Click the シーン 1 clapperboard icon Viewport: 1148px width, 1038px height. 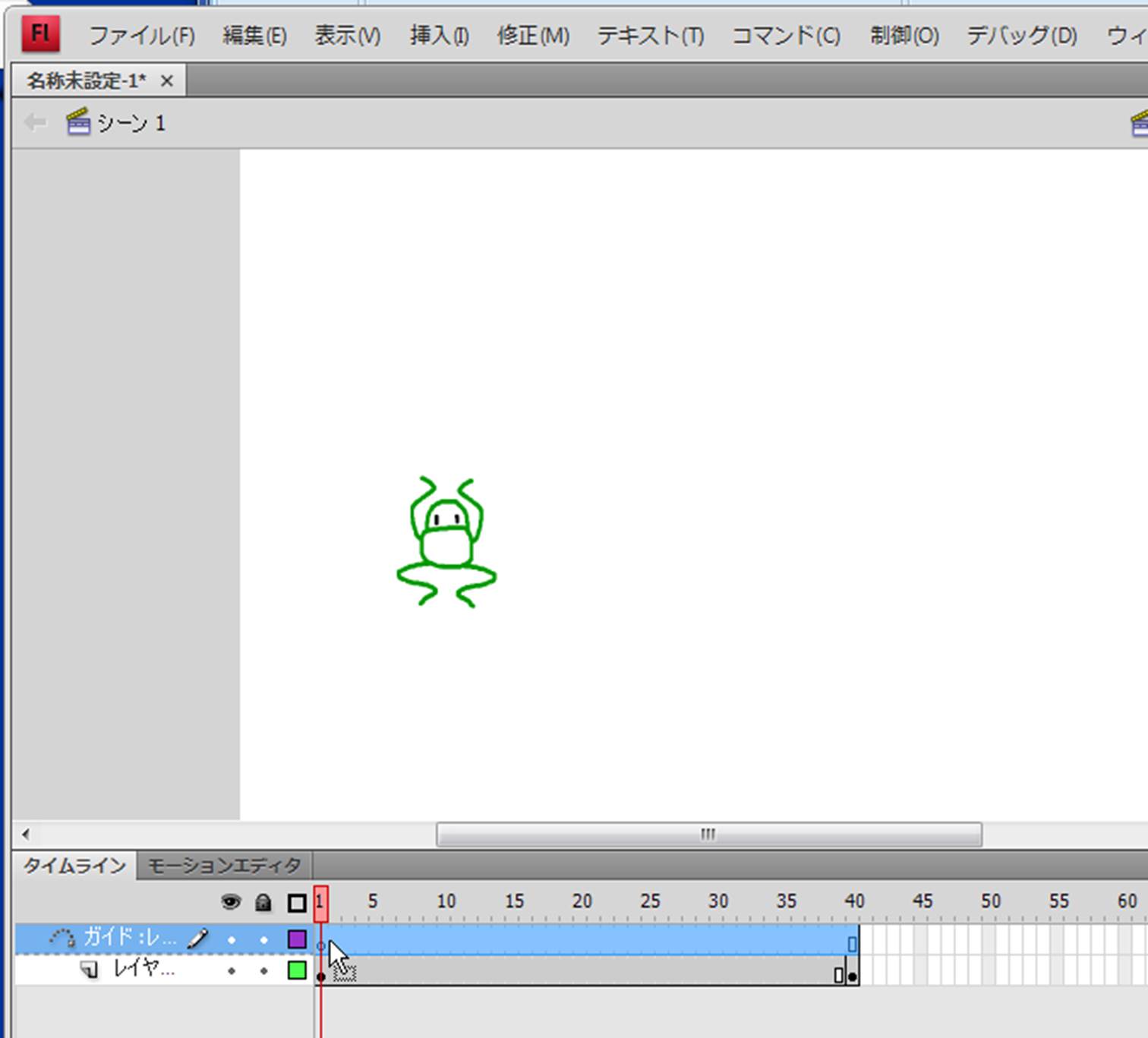(x=78, y=122)
